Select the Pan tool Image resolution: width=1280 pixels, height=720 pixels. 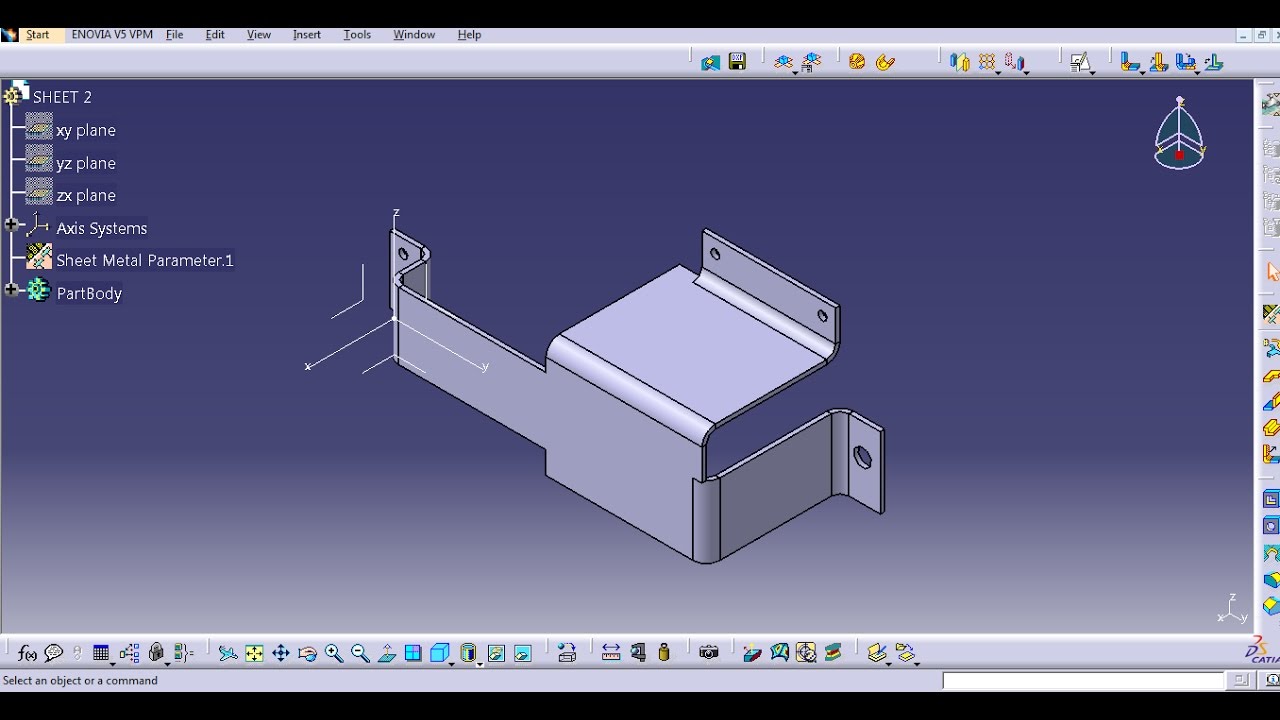pos(281,652)
